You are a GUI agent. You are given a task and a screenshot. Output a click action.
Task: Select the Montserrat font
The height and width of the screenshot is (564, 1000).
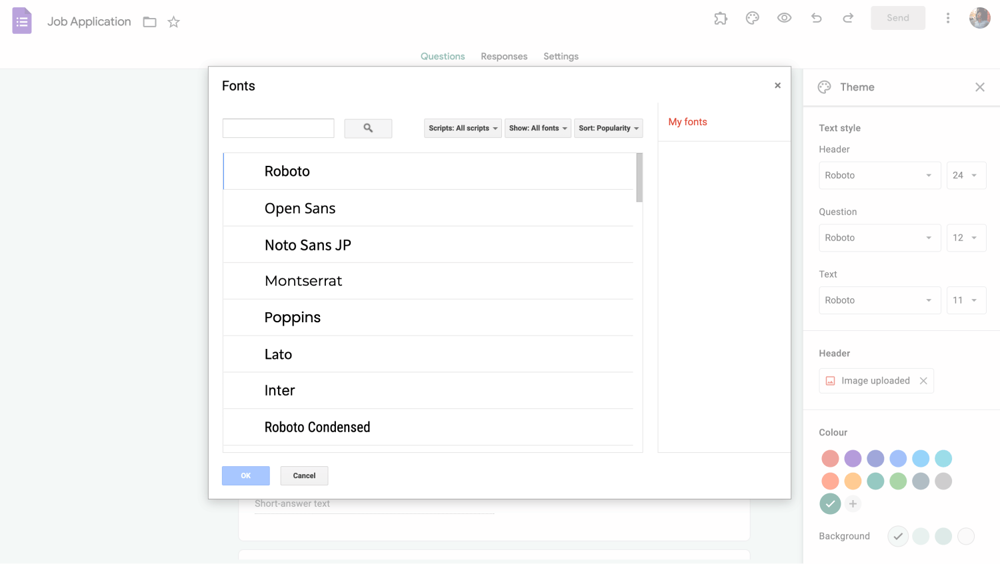[x=428, y=281]
